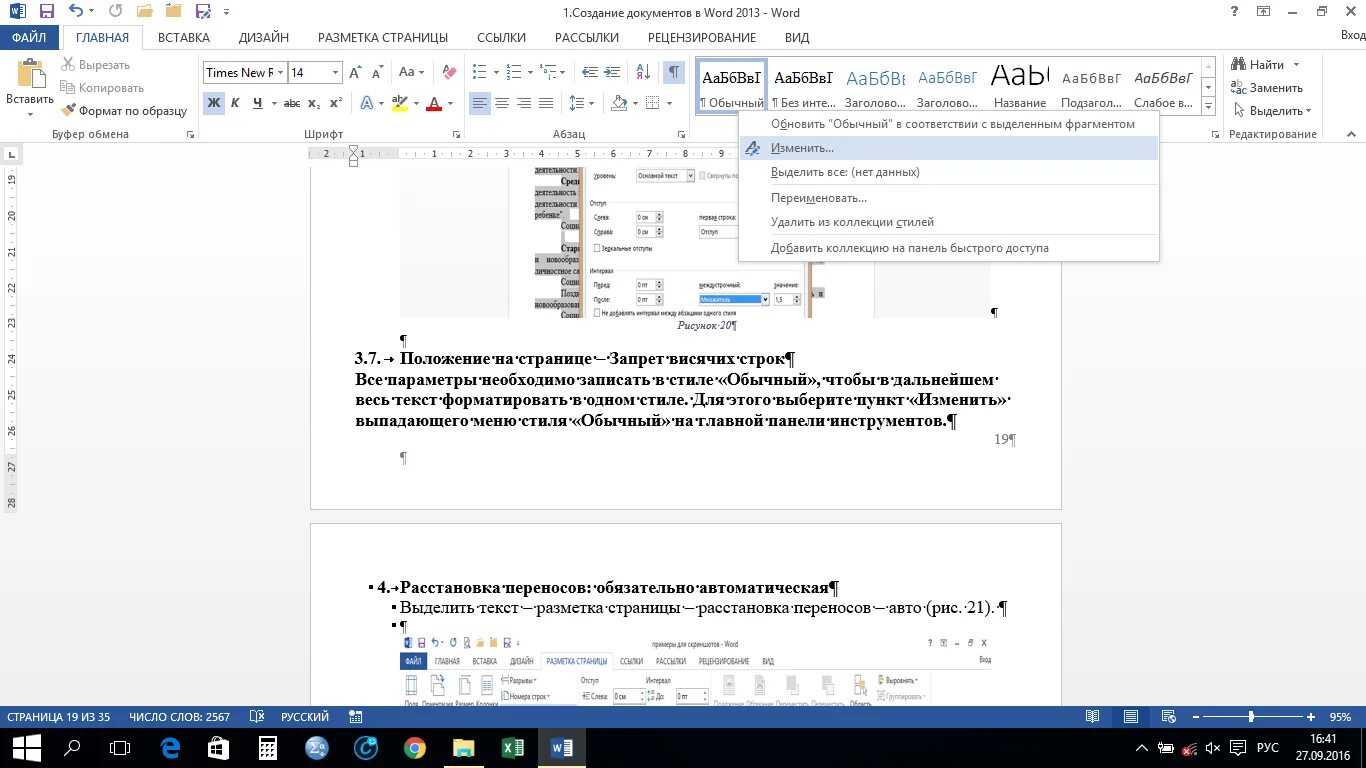
Task: Open spelling check icon in status bar
Action: (x=257, y=717)
